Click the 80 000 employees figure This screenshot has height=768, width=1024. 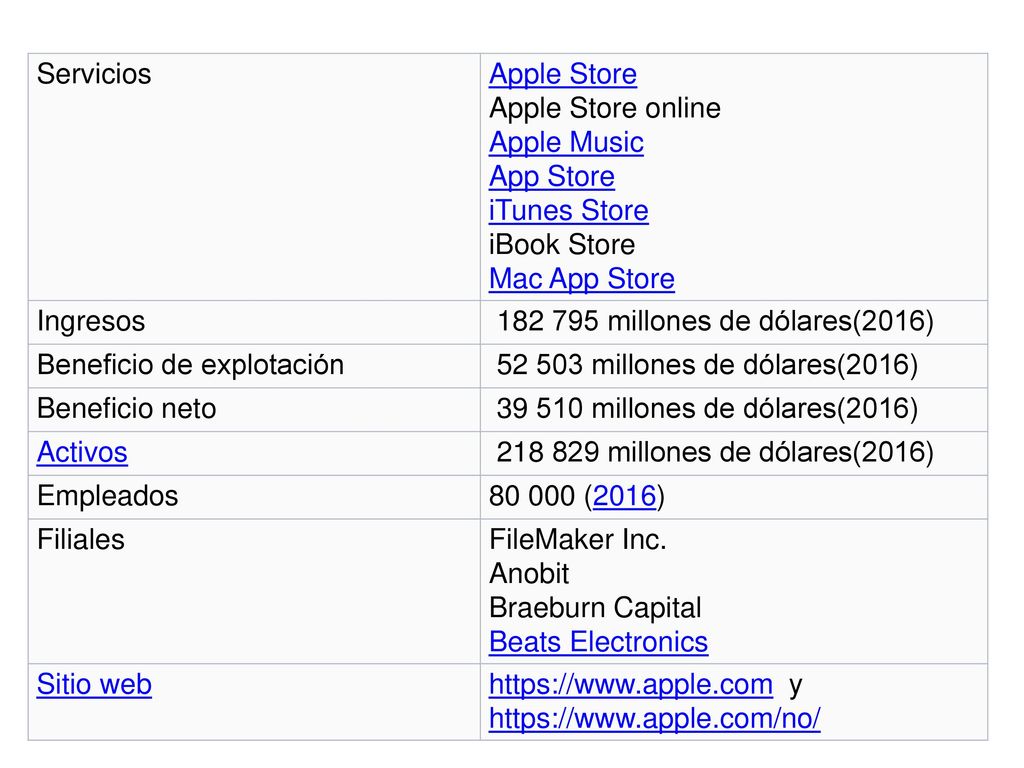tap(532, 496)
